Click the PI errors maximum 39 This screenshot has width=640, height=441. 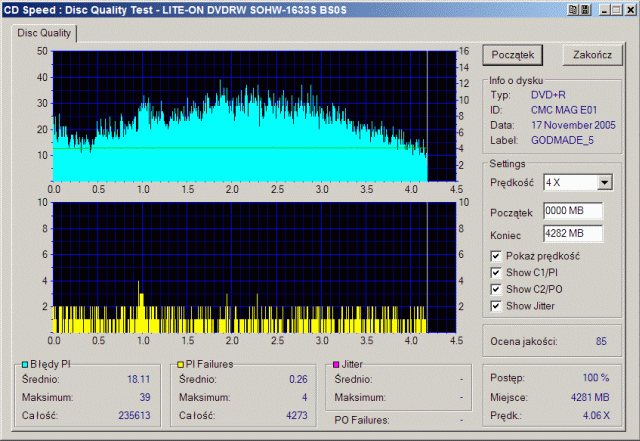click(x=145, y=397)
